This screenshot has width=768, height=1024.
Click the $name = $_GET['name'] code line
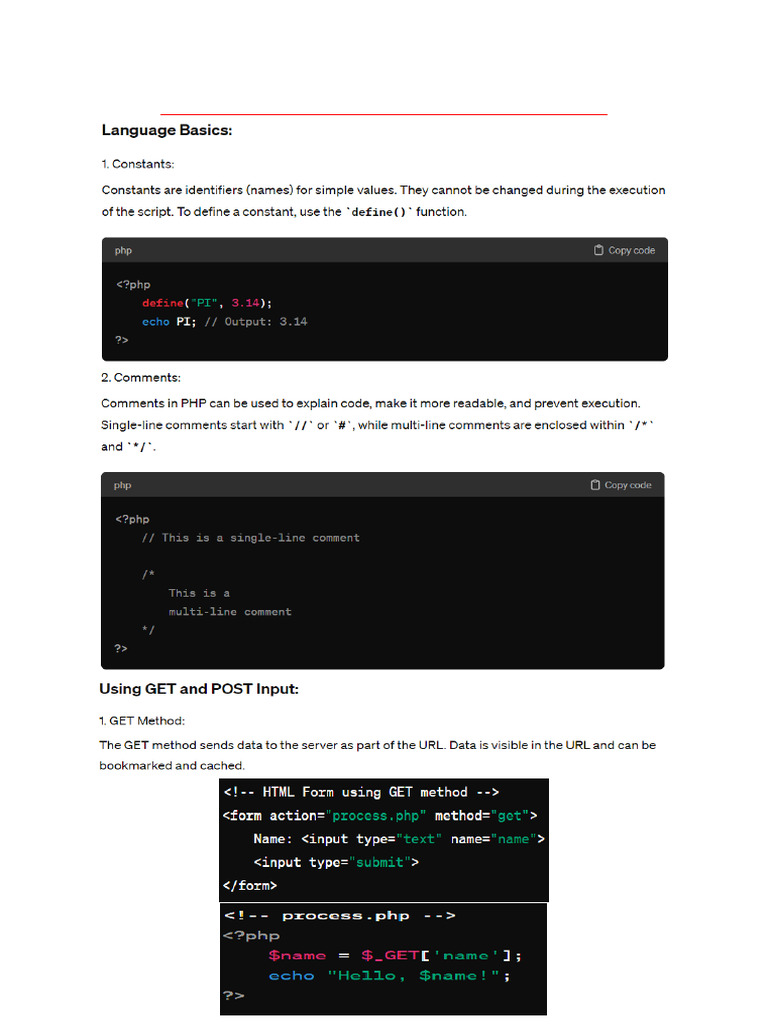click(394, 955)
